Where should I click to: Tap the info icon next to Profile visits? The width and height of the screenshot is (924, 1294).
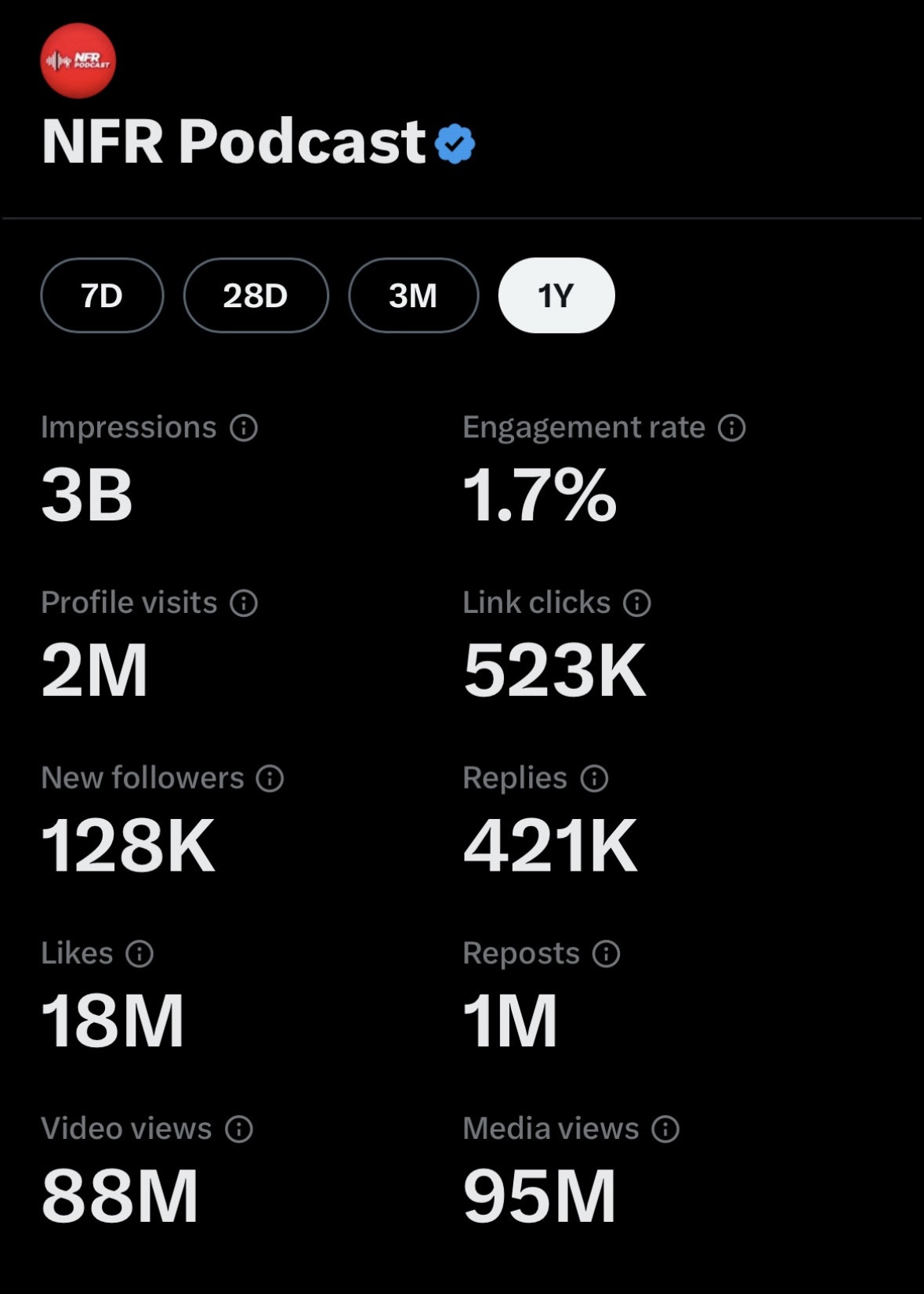tap(244, 604)
